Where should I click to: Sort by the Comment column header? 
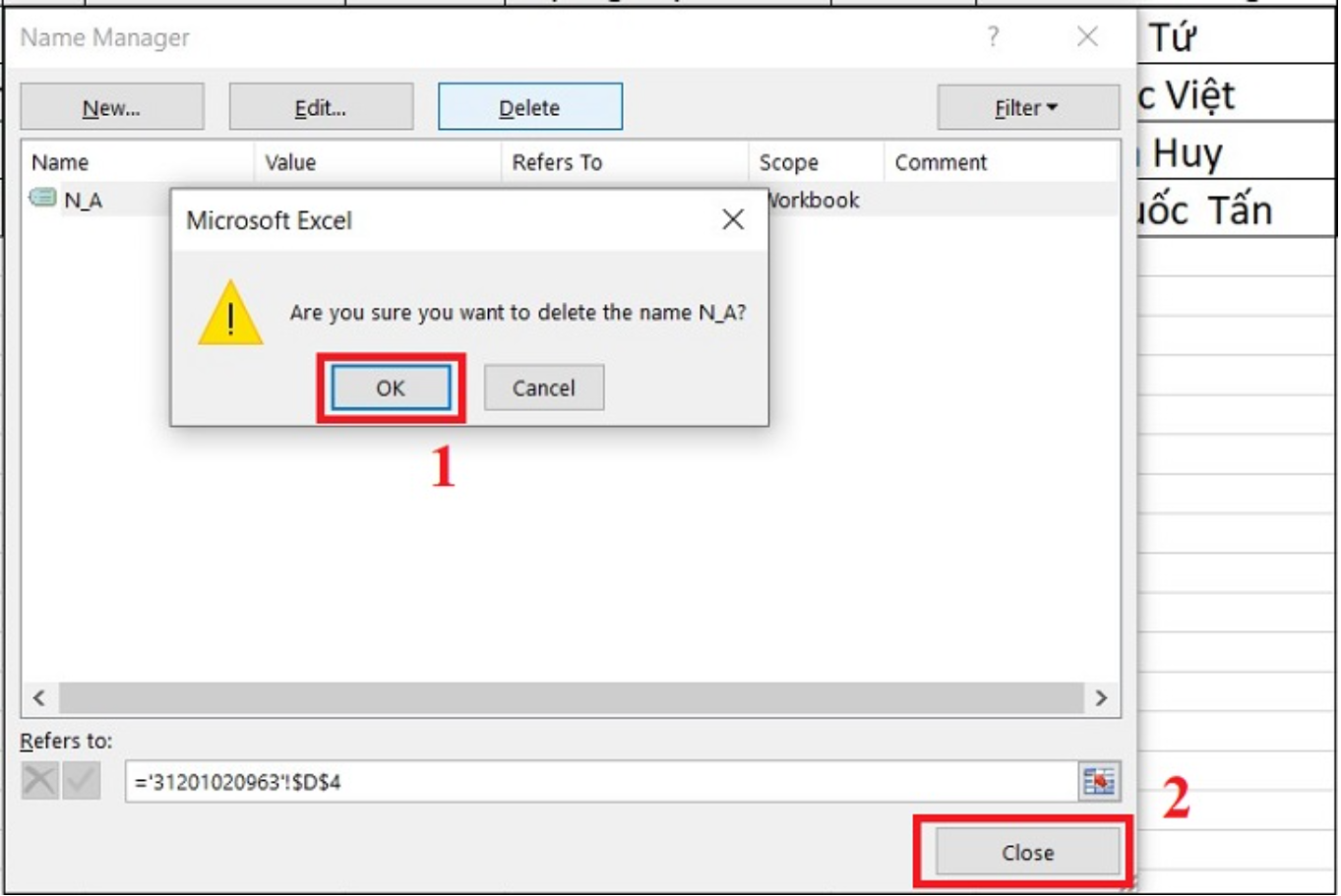coord(1001,162)
